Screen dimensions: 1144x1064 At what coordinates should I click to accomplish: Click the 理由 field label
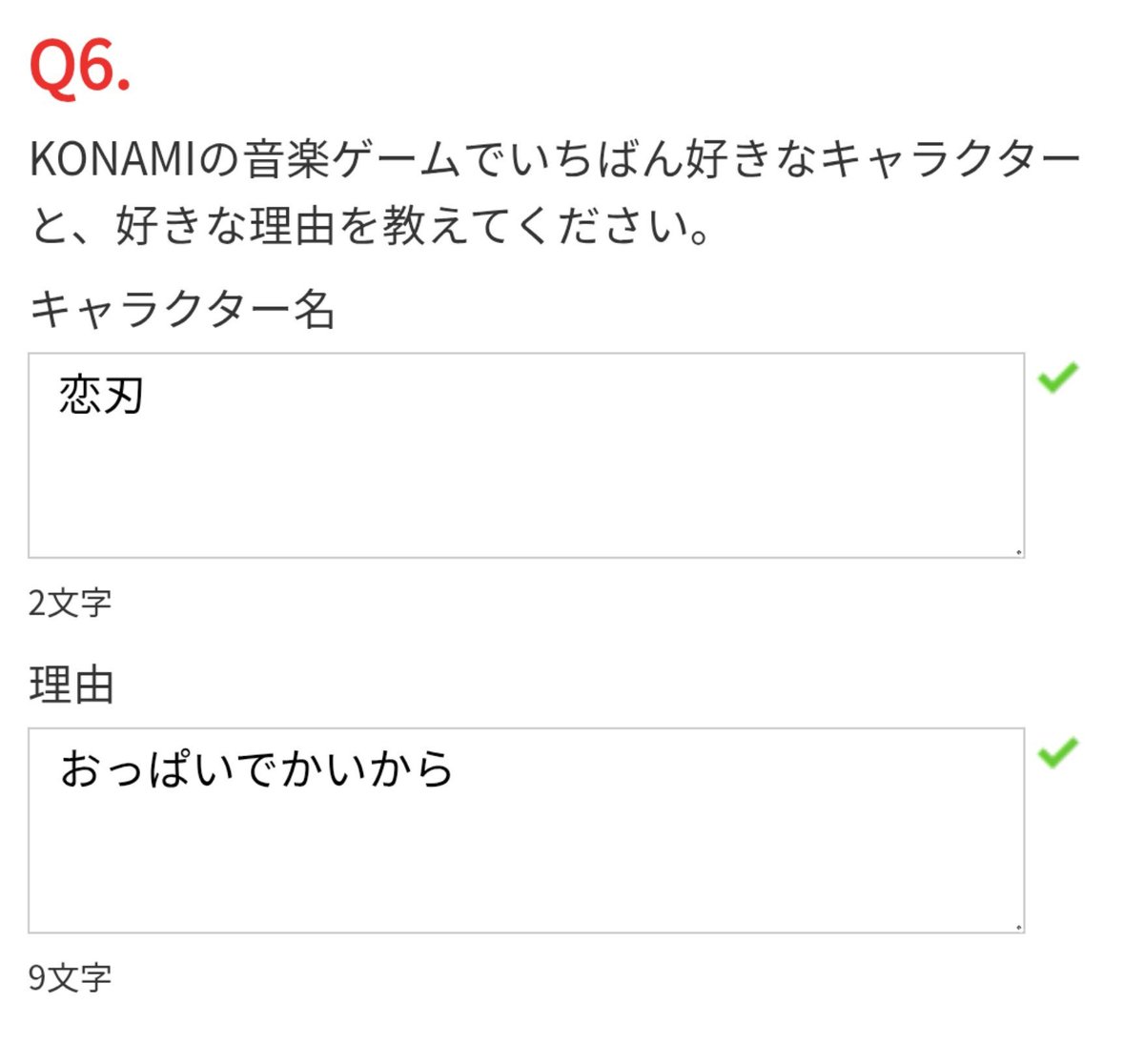pyautogui.click(x=72, y=685)
